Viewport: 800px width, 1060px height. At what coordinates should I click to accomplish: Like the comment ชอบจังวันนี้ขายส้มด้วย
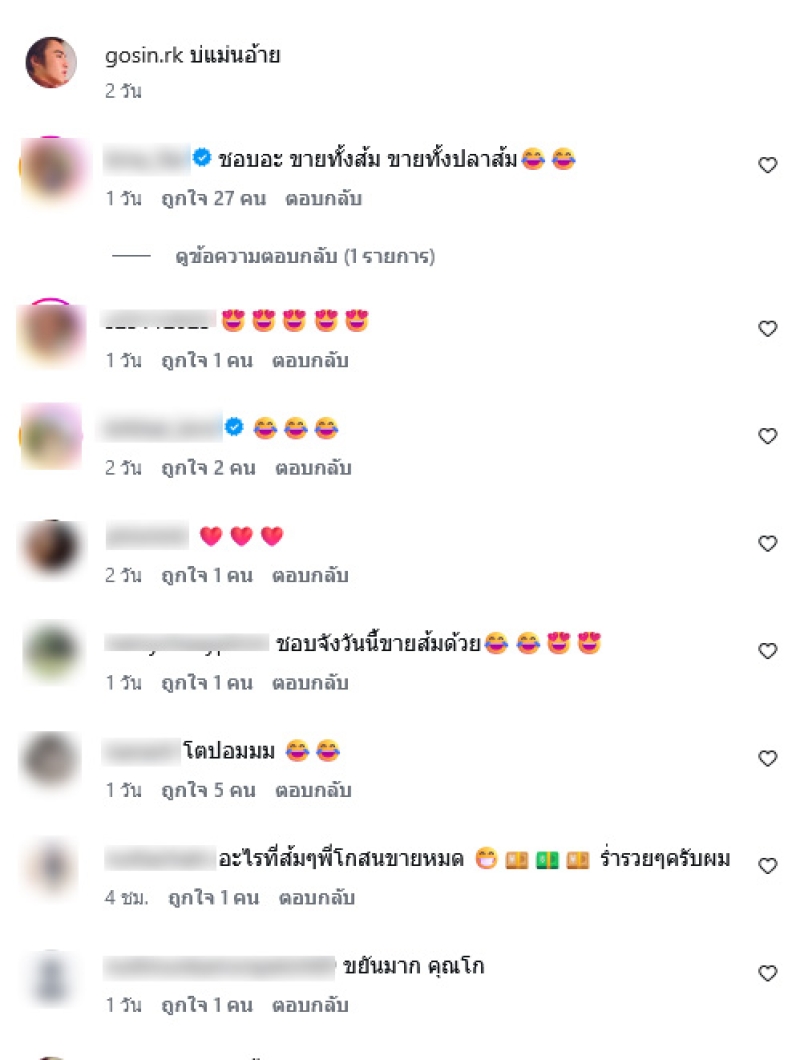[768, 651]
